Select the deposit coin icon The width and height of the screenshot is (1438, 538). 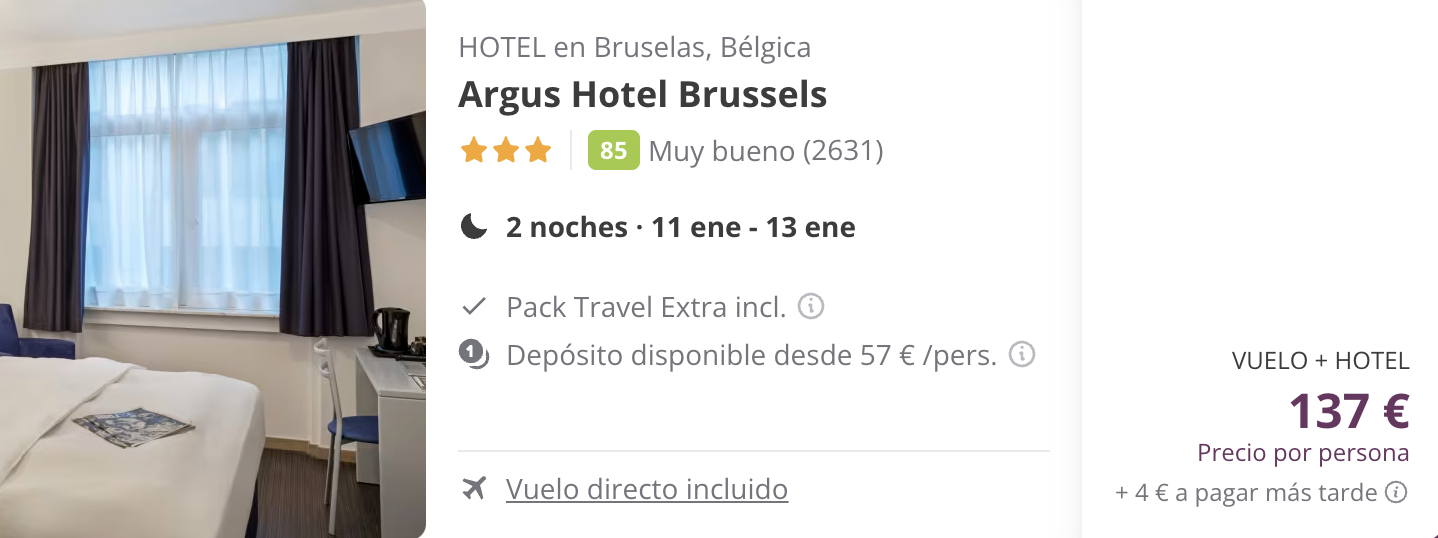point(474,354)
